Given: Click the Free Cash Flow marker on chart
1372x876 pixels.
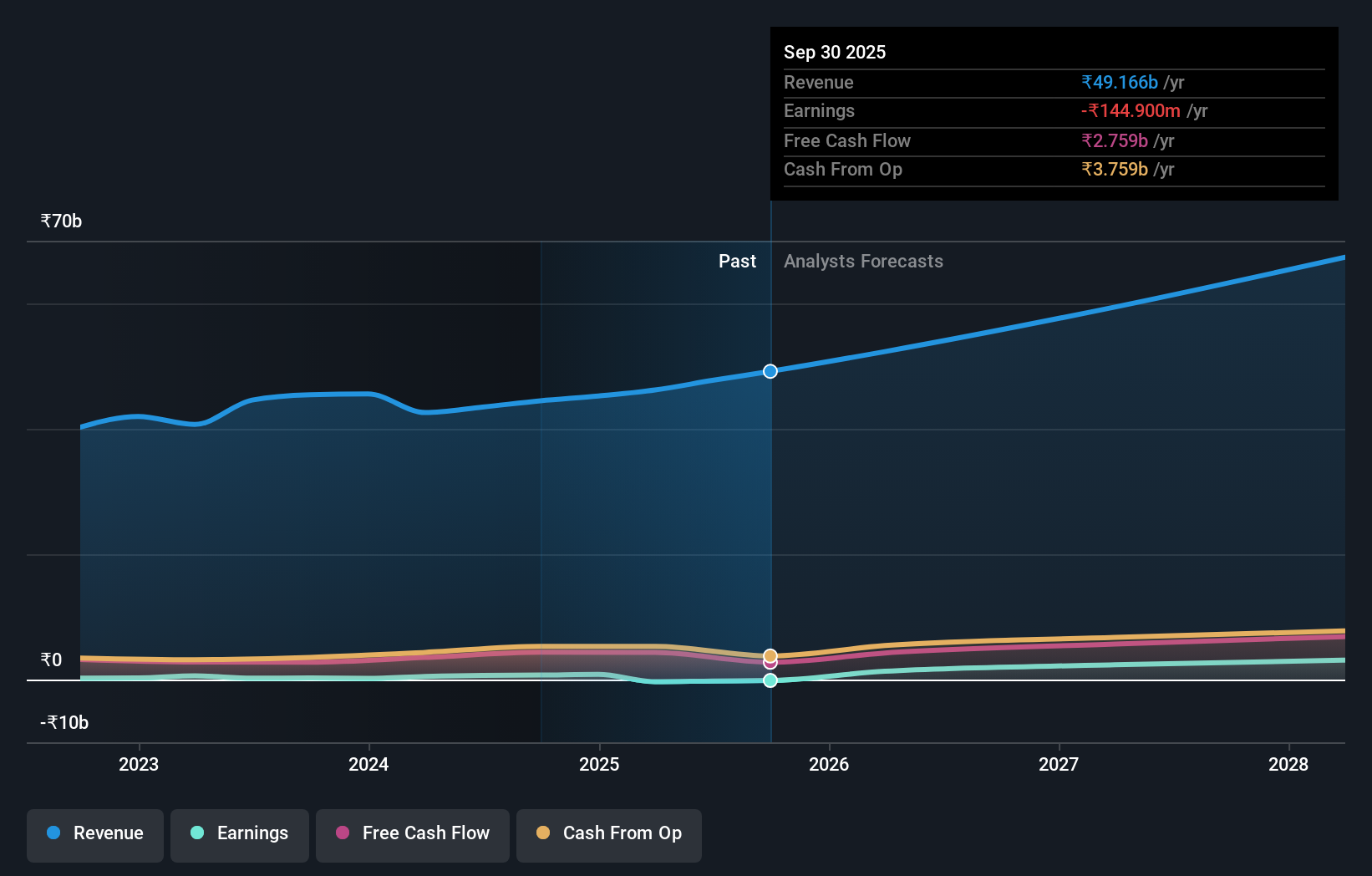Looking at the screenshot, I should click(x=770, y=663).
